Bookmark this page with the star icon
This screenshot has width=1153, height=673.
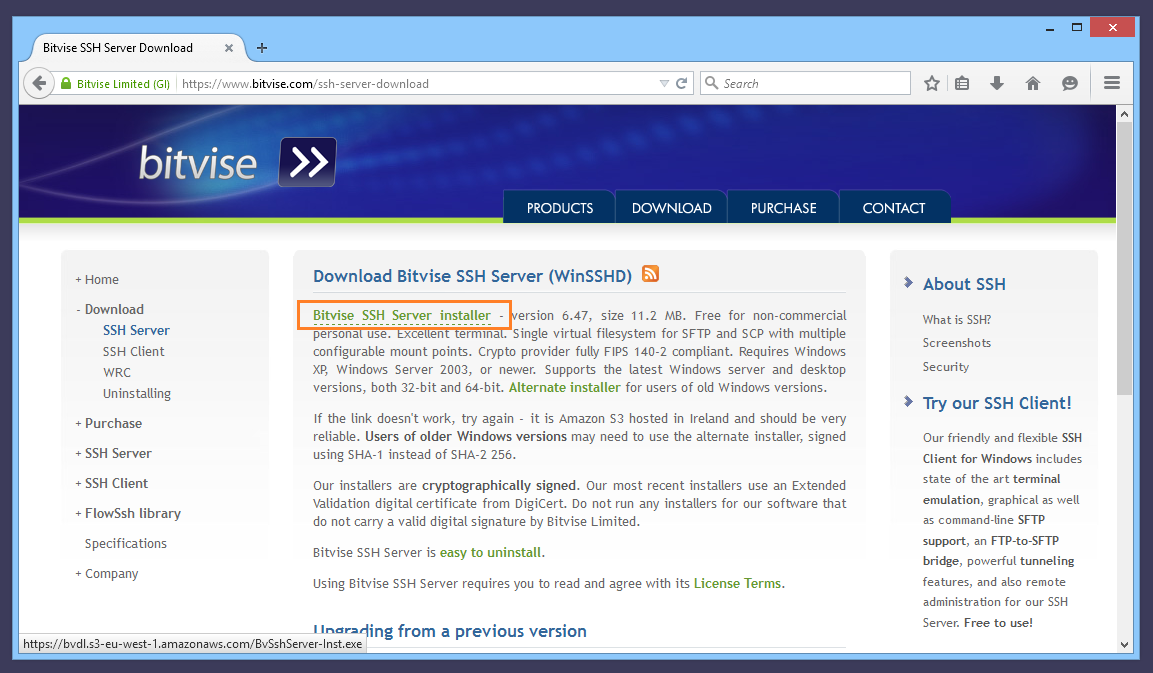coord(932,83)
